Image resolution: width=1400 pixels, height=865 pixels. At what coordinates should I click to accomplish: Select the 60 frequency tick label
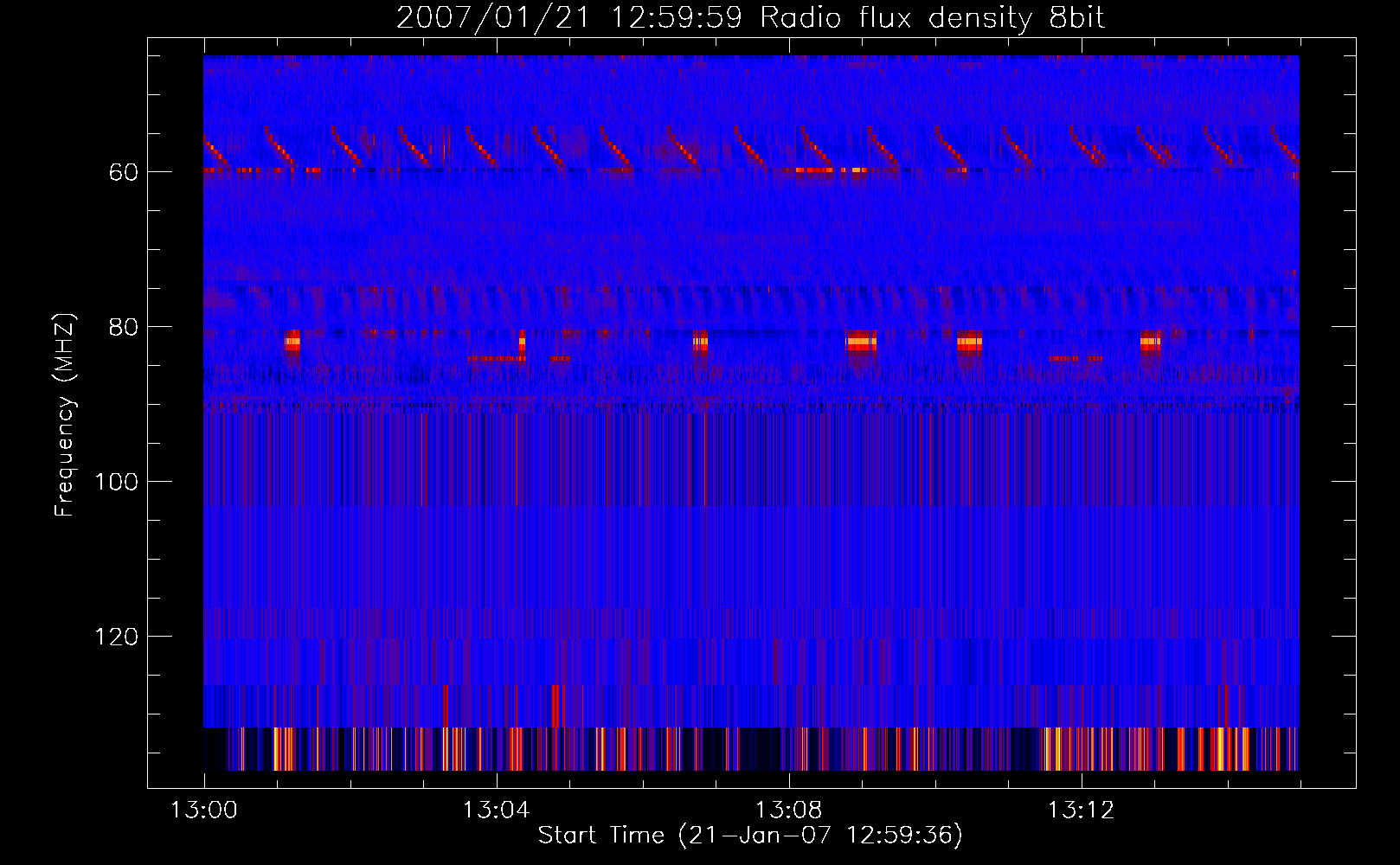[x=124, y=173]
